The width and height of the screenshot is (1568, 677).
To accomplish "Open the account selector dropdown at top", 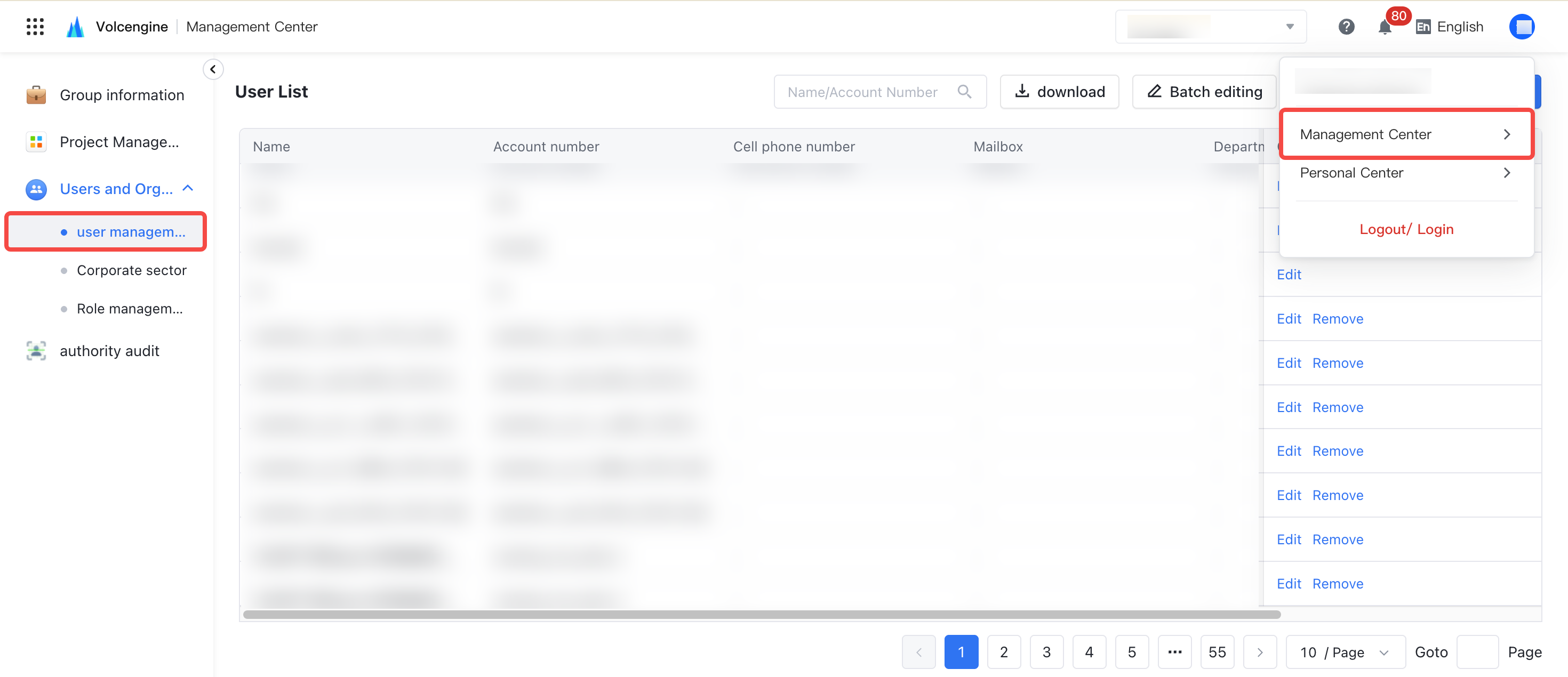I will coord(1210,27).
